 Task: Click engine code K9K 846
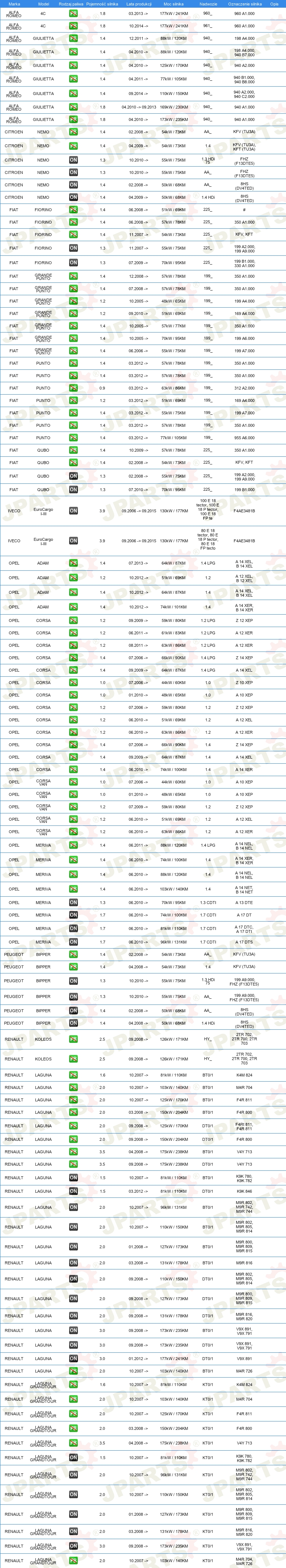pyautogui.click(x=245, y=1191)
